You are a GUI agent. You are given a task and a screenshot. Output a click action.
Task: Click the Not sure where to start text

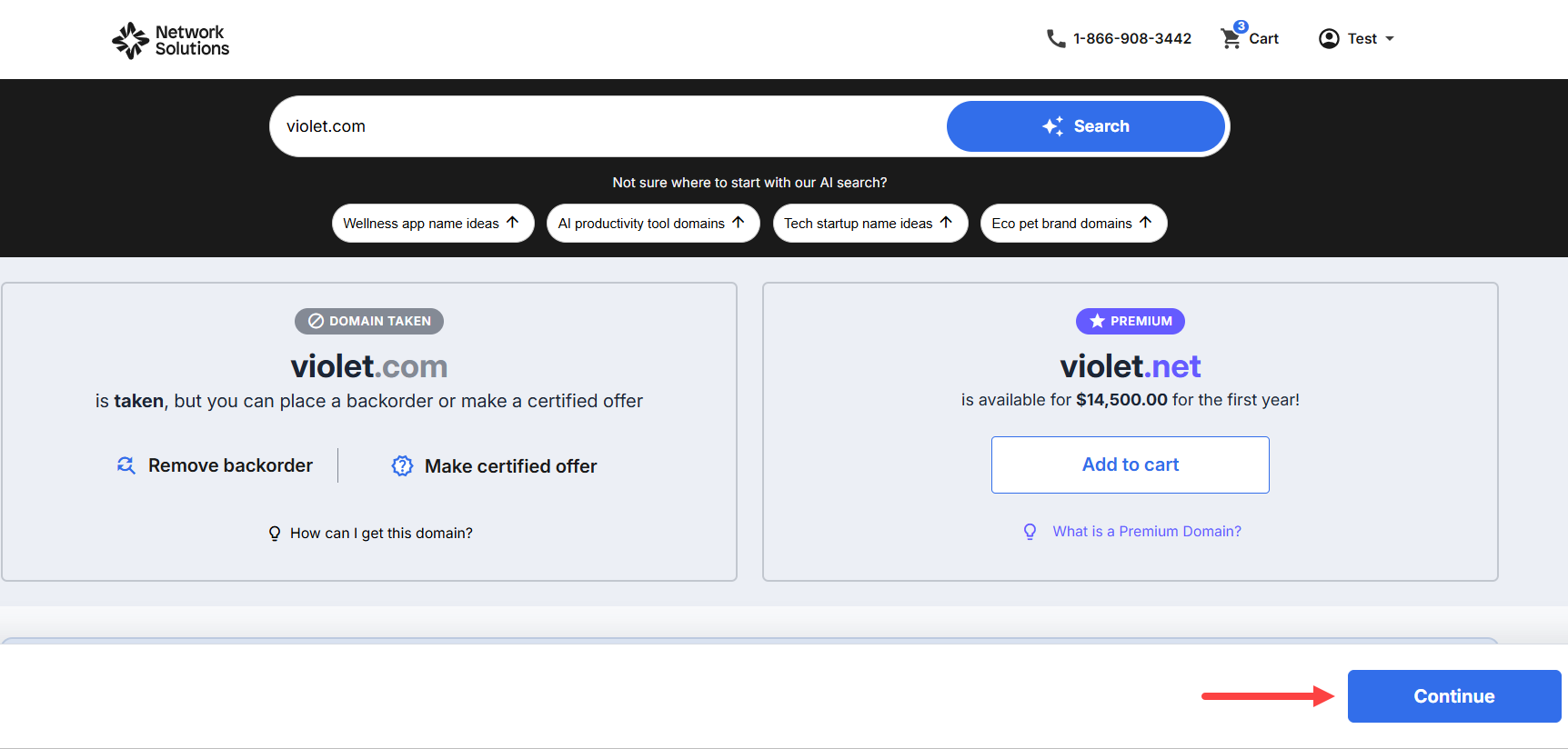[749, 183]
